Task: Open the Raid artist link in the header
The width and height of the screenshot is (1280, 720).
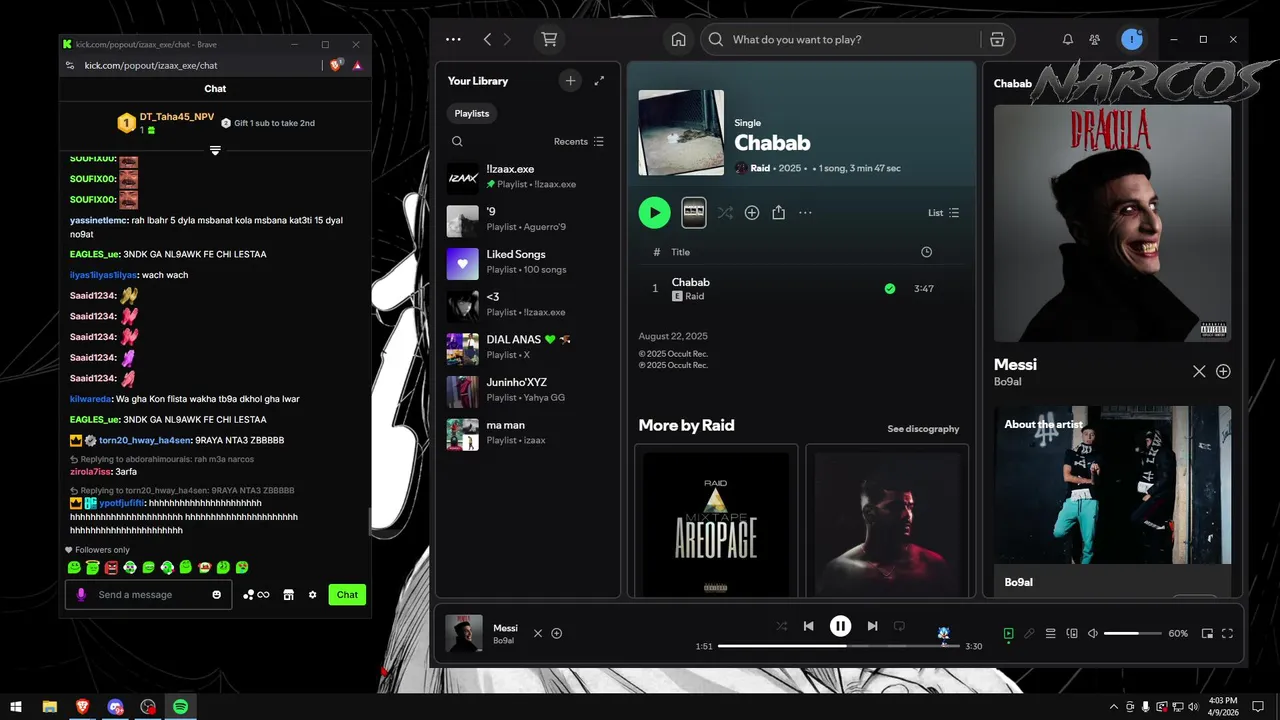Action: tap(760, 168)
